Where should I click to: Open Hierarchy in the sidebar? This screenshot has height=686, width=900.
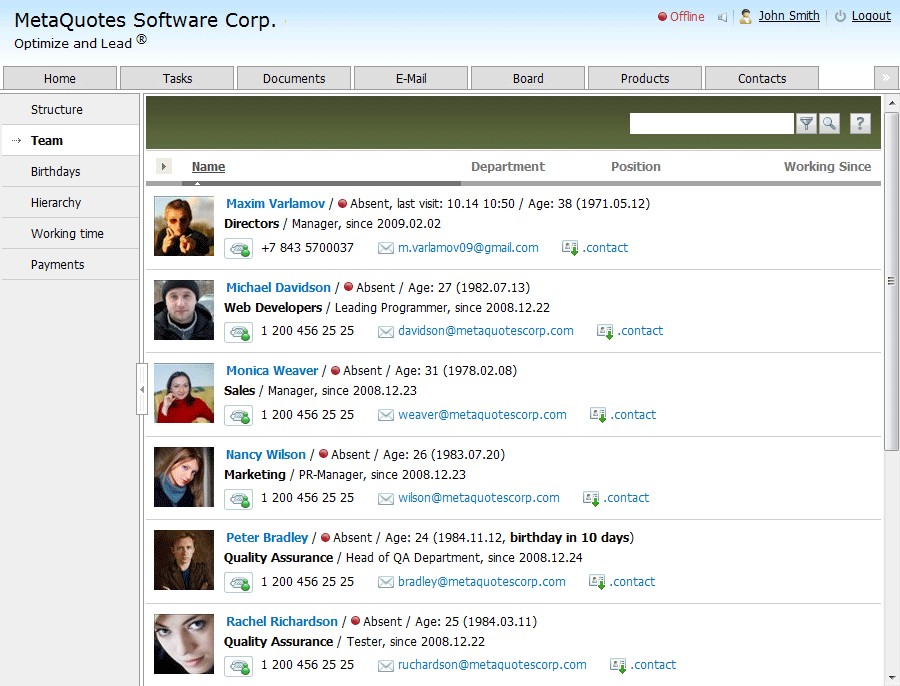[71, 203]
